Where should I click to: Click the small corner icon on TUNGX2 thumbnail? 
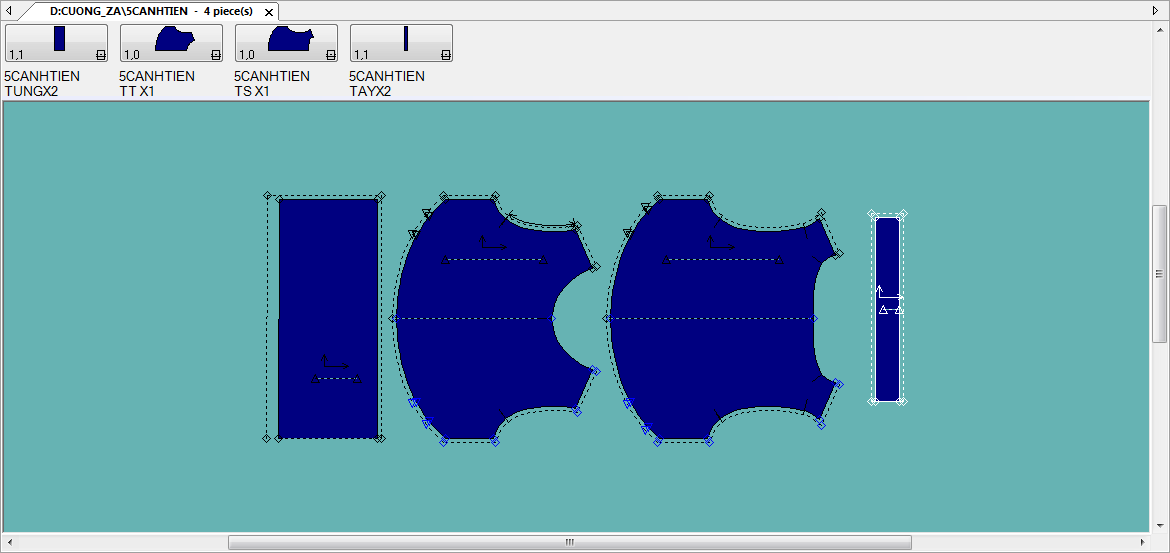pyautogui.click(x=100, y=55)
